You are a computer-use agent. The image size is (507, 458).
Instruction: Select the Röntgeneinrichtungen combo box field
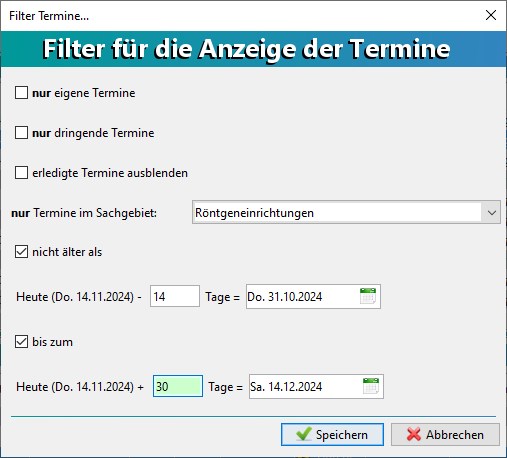(x=346, y=212)
